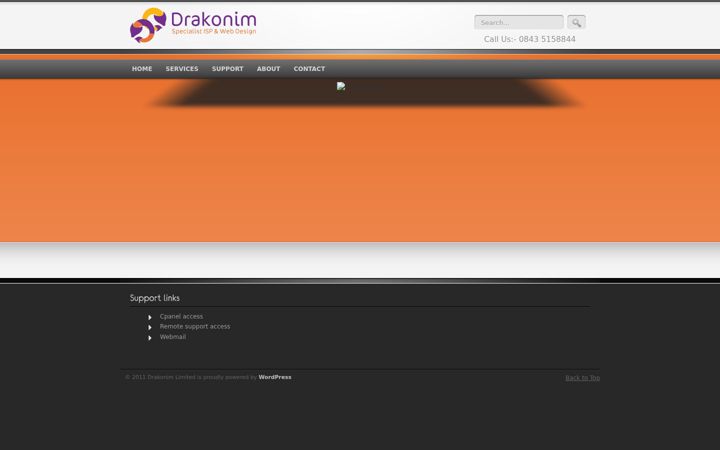Click arrow bullet beside Cpanel access
This screenshot has height=450, width=720.
click(150, 317)
